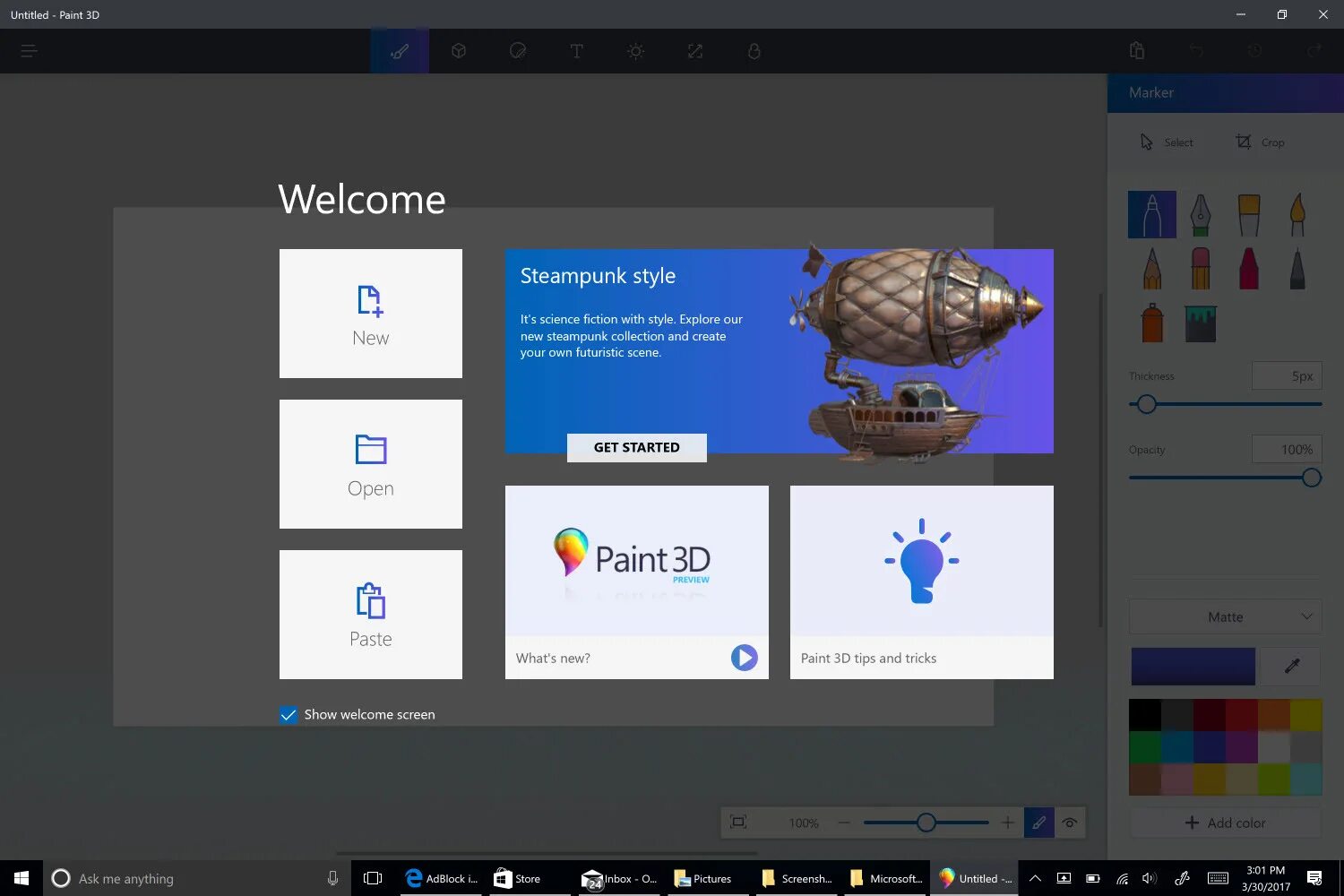
Task: Select the Brushes tool in top toolbar
Action: click(399, 50)
